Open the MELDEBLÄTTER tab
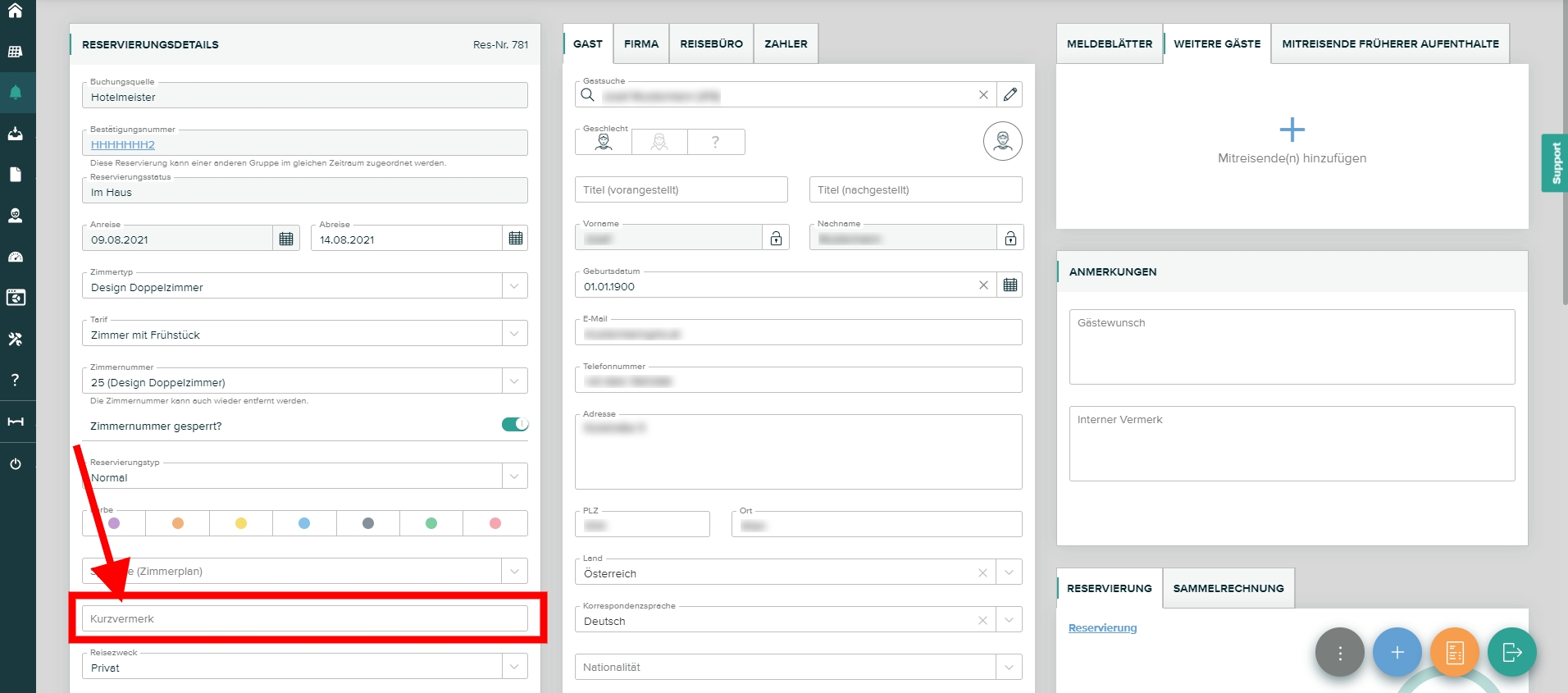 click(1109, 44)
